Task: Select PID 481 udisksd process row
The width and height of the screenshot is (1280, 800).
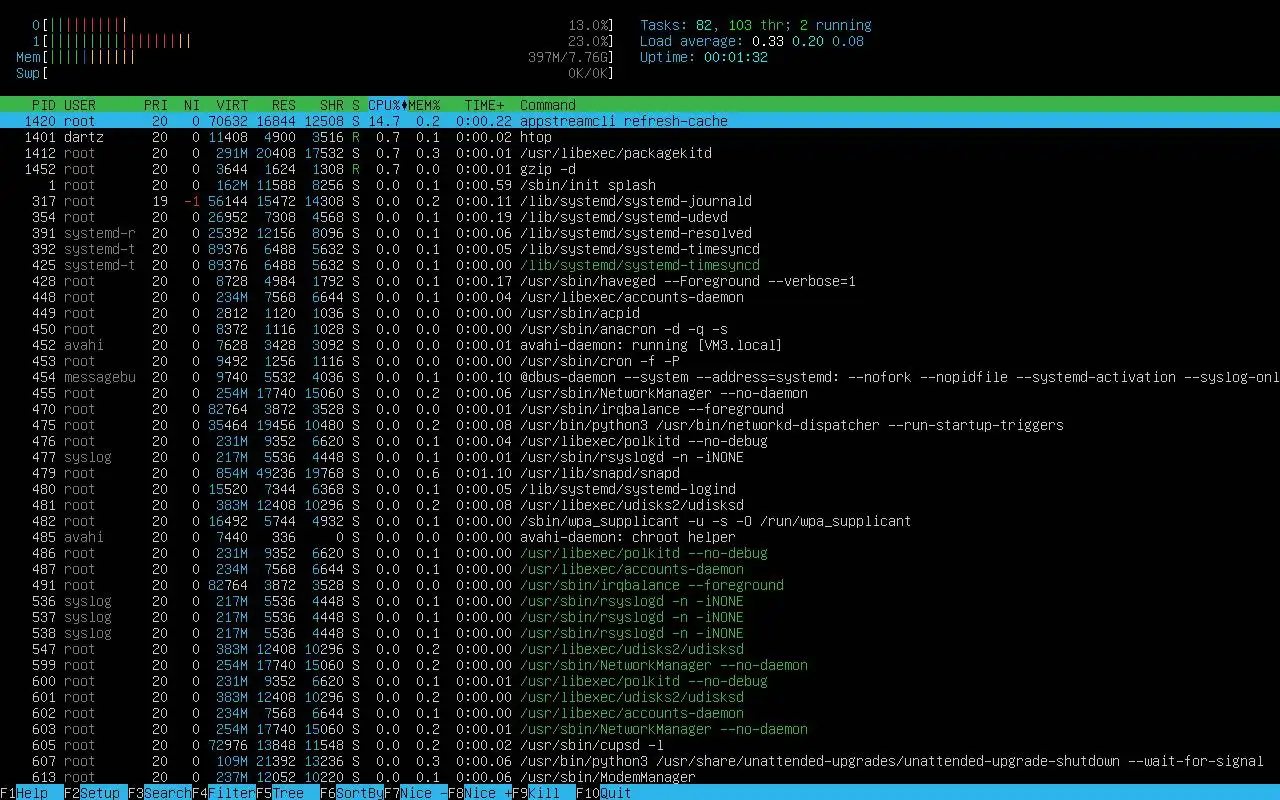Action: (x=640, y=505)
